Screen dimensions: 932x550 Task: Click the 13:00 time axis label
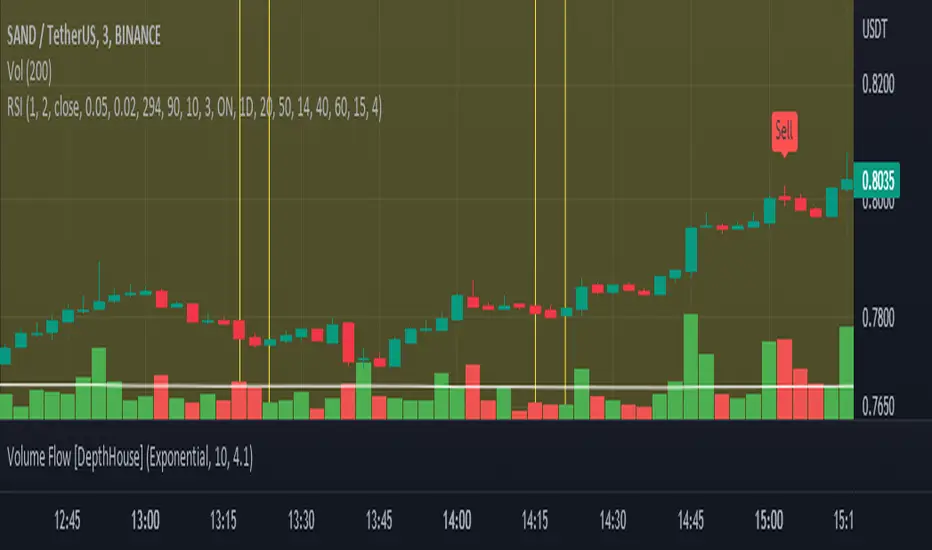(145, 520)
